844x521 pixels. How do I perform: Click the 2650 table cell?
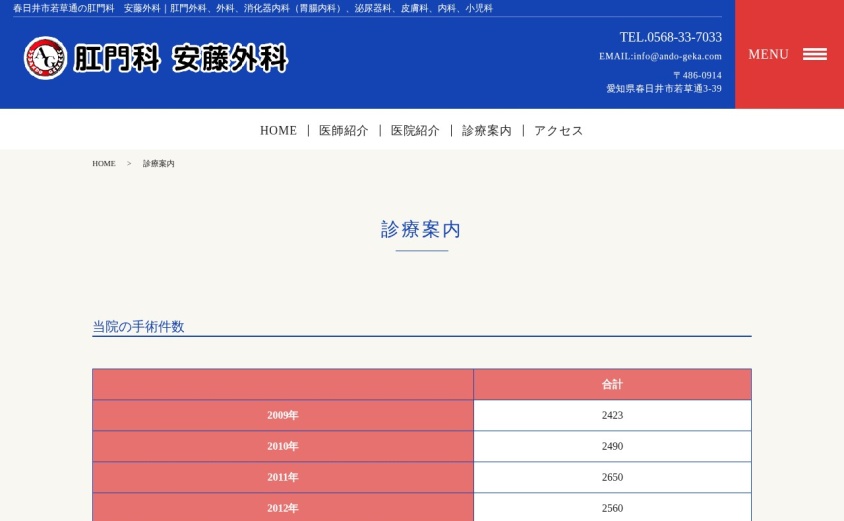point(613,477)
